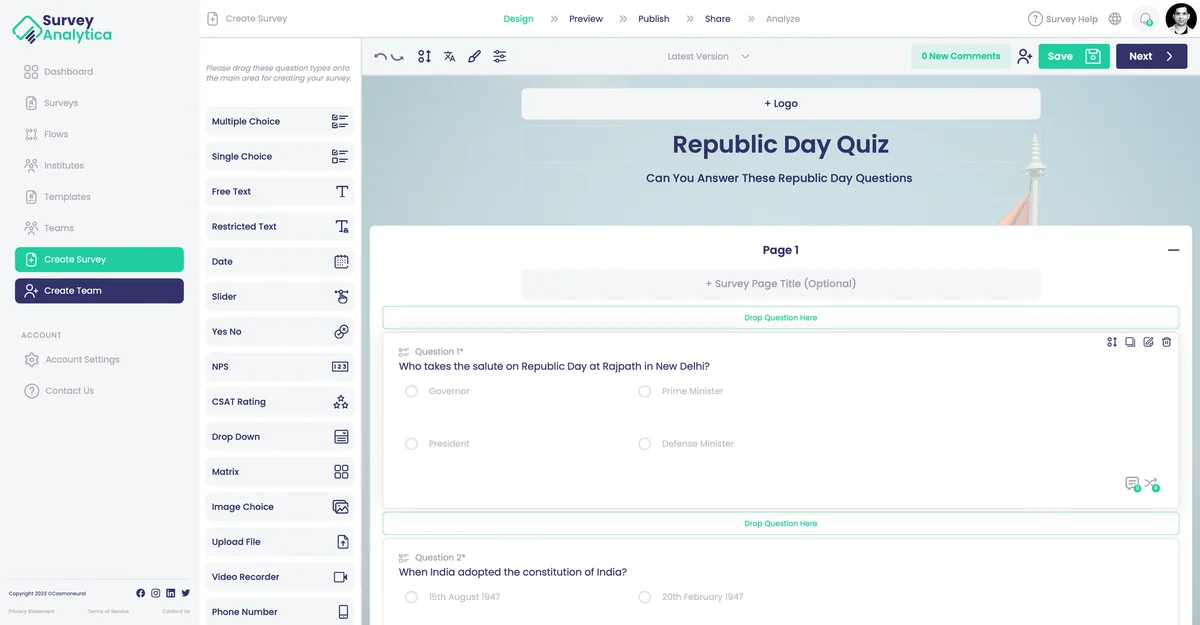Click the undo arrow in toolbar
1200x625 pixels.
tap(380, 57)
